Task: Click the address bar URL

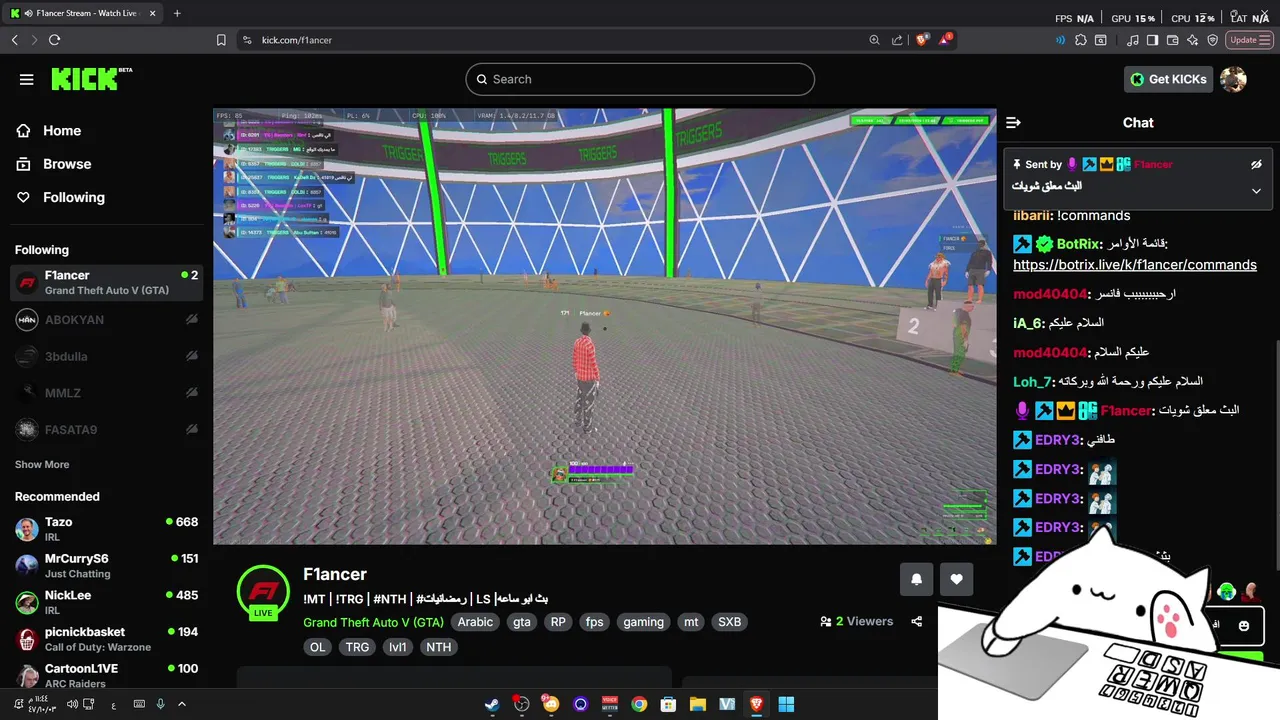Action: pos(297,40)
